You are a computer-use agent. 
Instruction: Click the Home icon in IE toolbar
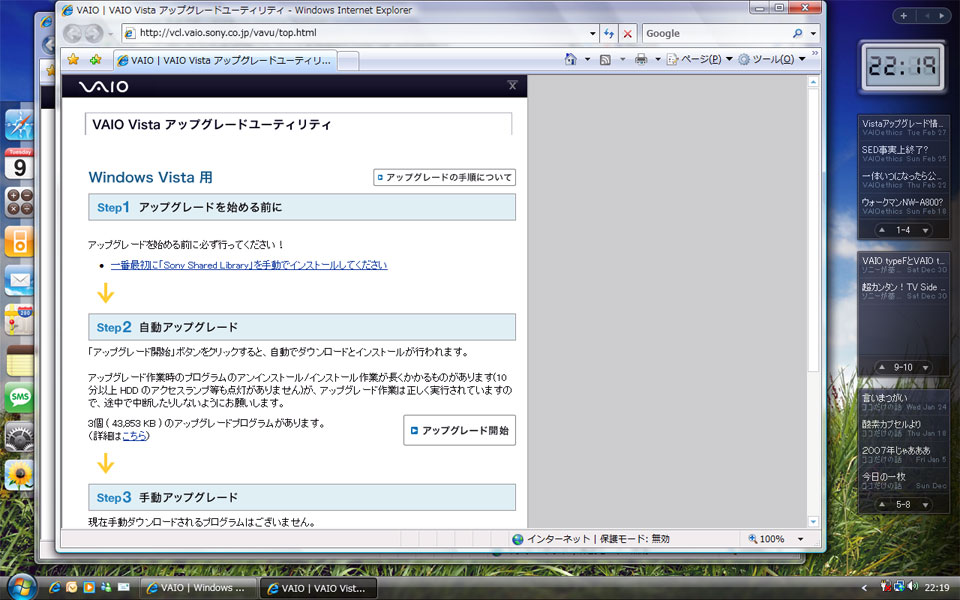(x=571, y=59)
